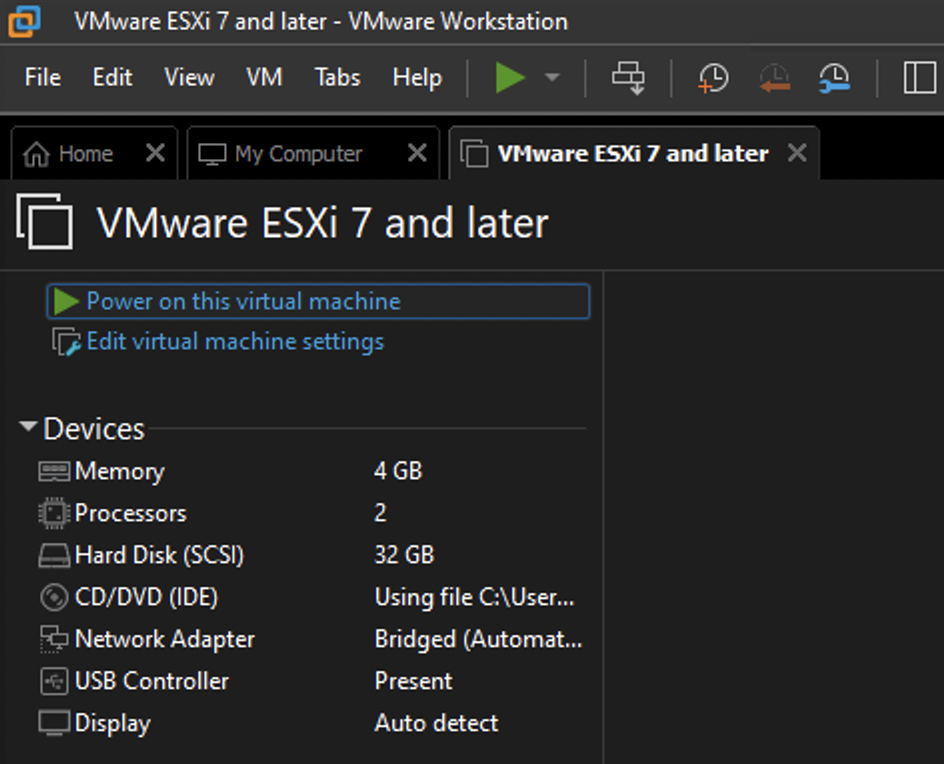Switch to the My Computer tab
Viewport: 944px width, 764px height.
coord(313,154)
